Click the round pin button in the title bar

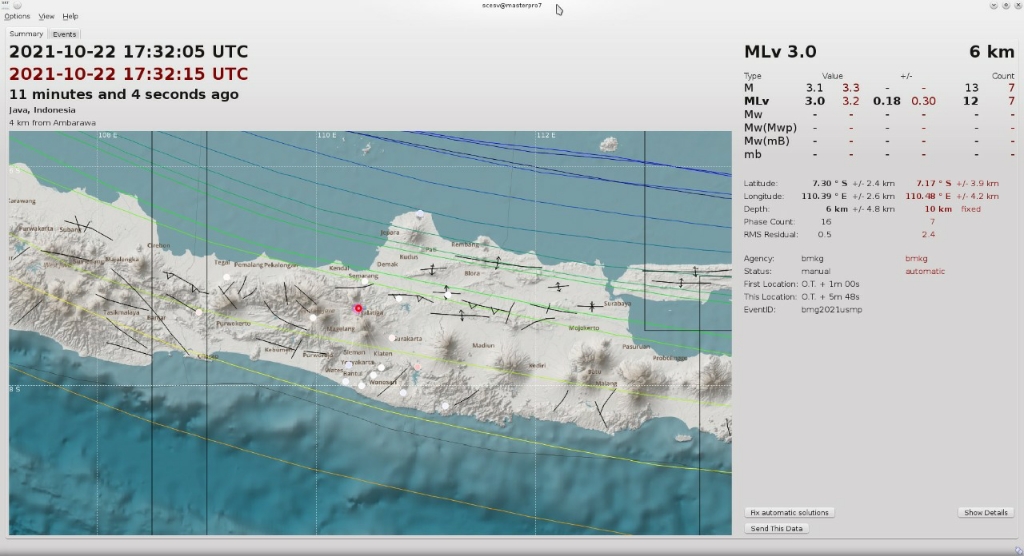18,5
